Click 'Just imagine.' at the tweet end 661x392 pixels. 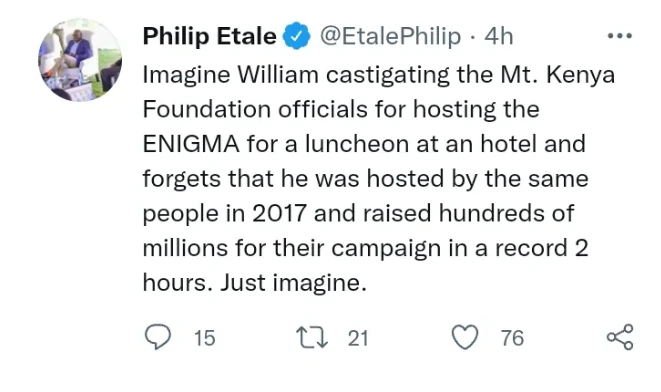pos(293,282)
